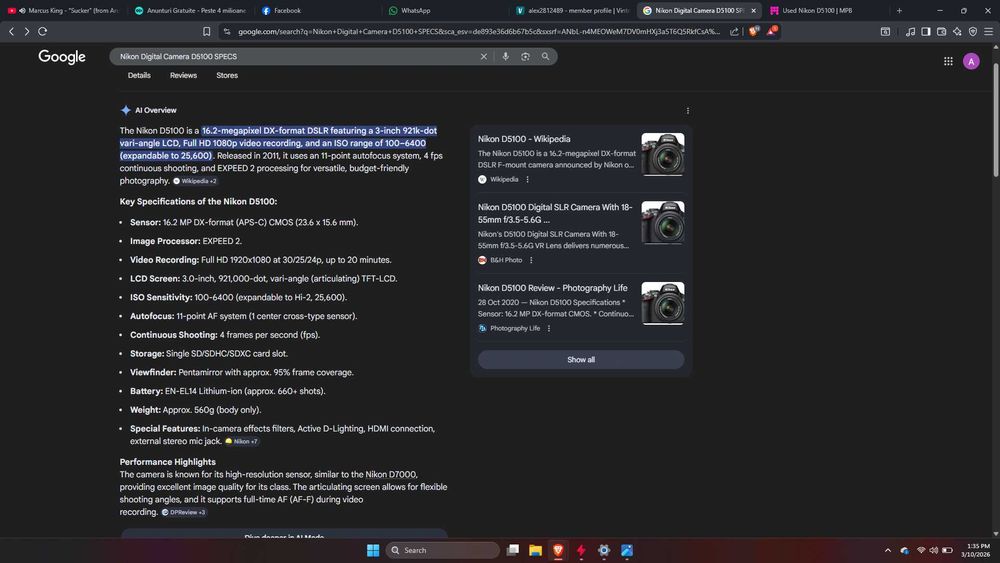The width and height of the screenshot is (1000, 563).
Task: Search by image with Google Lens
Action: pyautogui.click(x=525, y=56)
